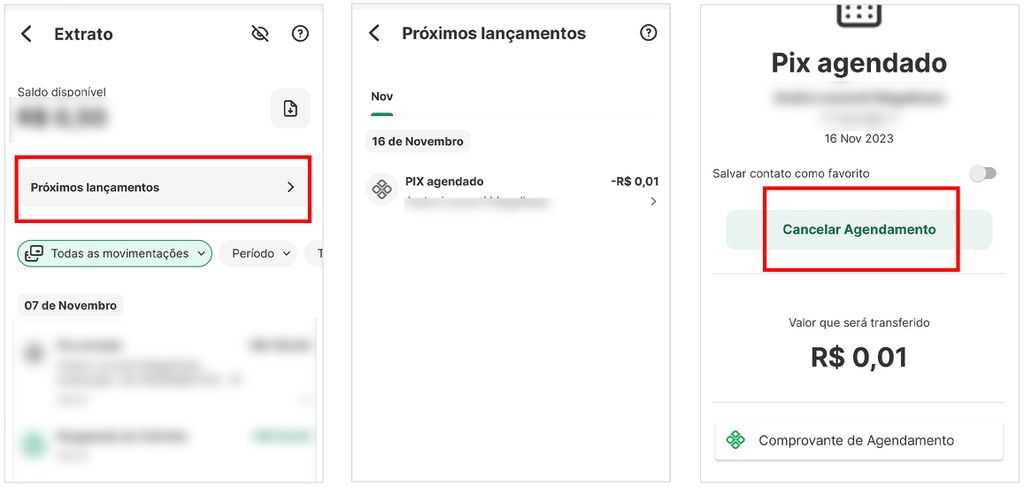
Task: Click the chevron on the PIX agendado row
Action: tap(653, 202)
